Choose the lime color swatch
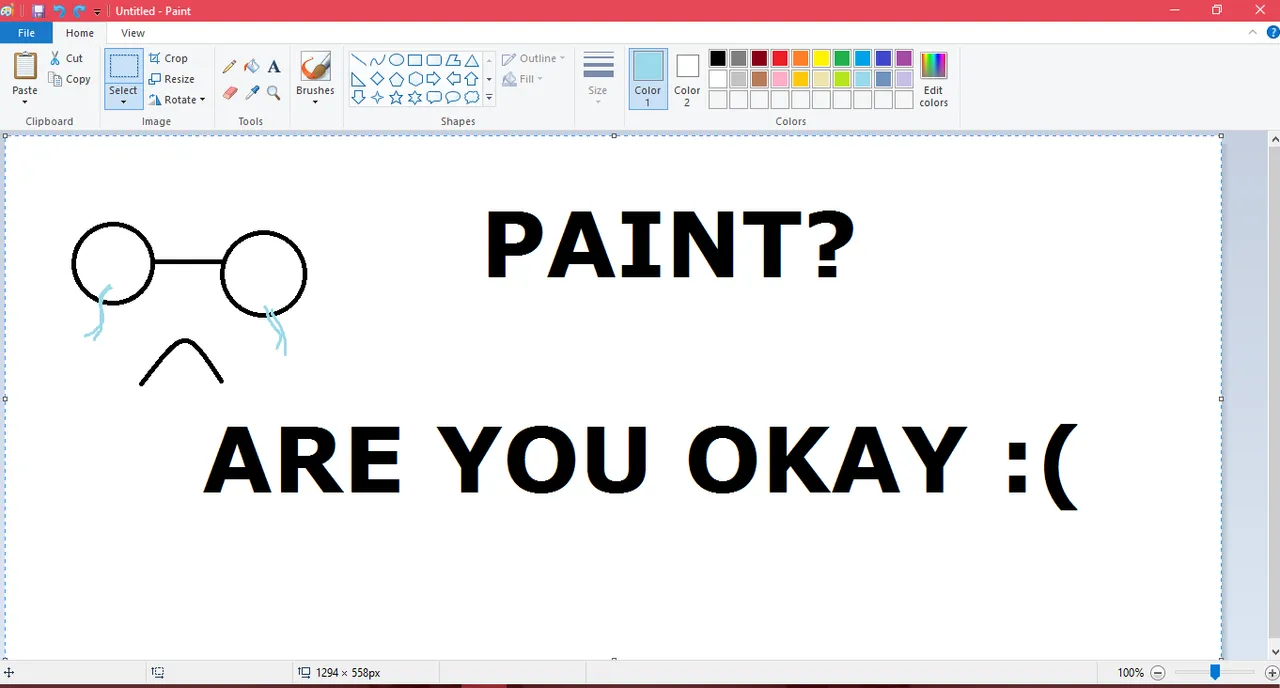This screenshot has height=688, width=1280. [x=842, y=79]
